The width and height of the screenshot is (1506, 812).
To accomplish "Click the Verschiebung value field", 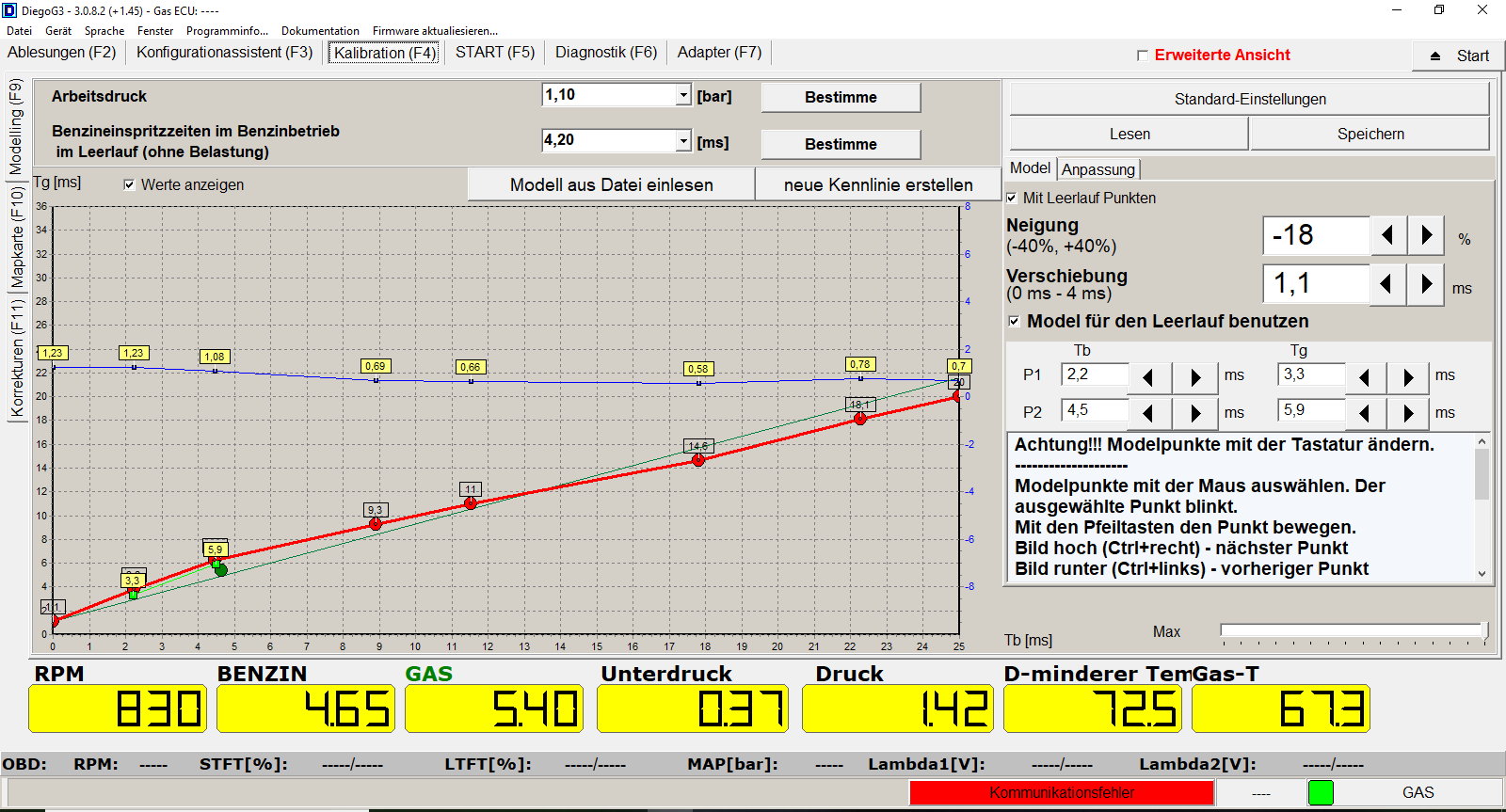I will [x=1316, y=284].
